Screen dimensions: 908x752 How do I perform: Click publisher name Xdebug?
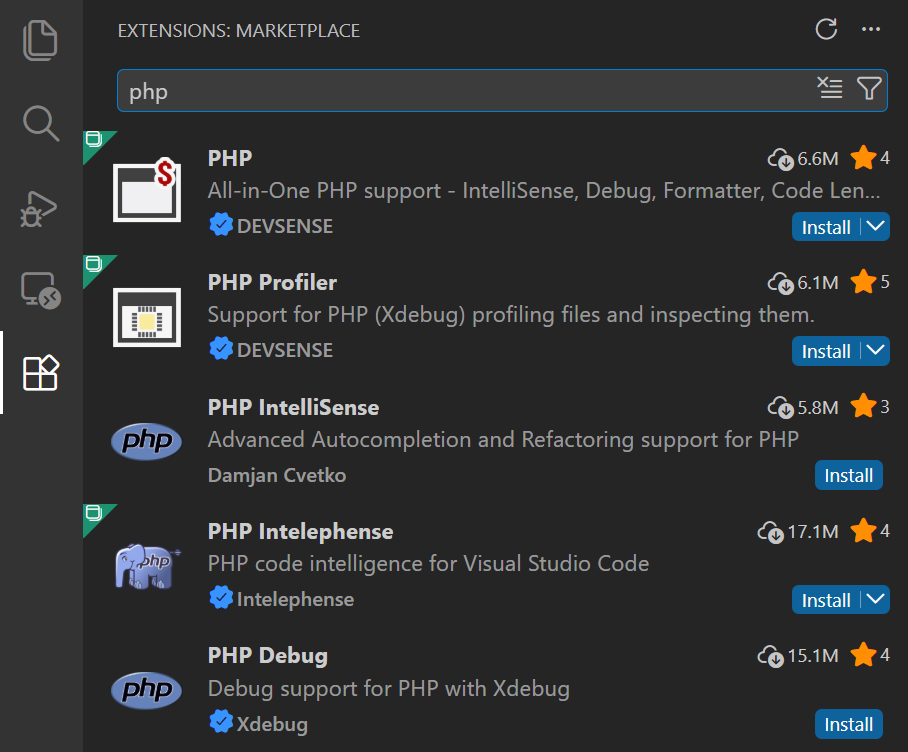[x=272, y=724]
